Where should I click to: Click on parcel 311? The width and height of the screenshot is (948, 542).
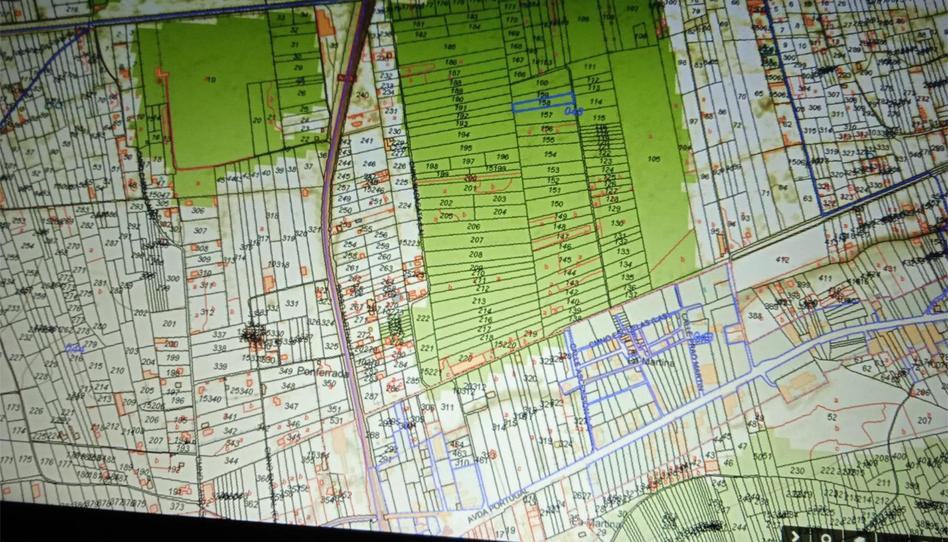point(446,408)
